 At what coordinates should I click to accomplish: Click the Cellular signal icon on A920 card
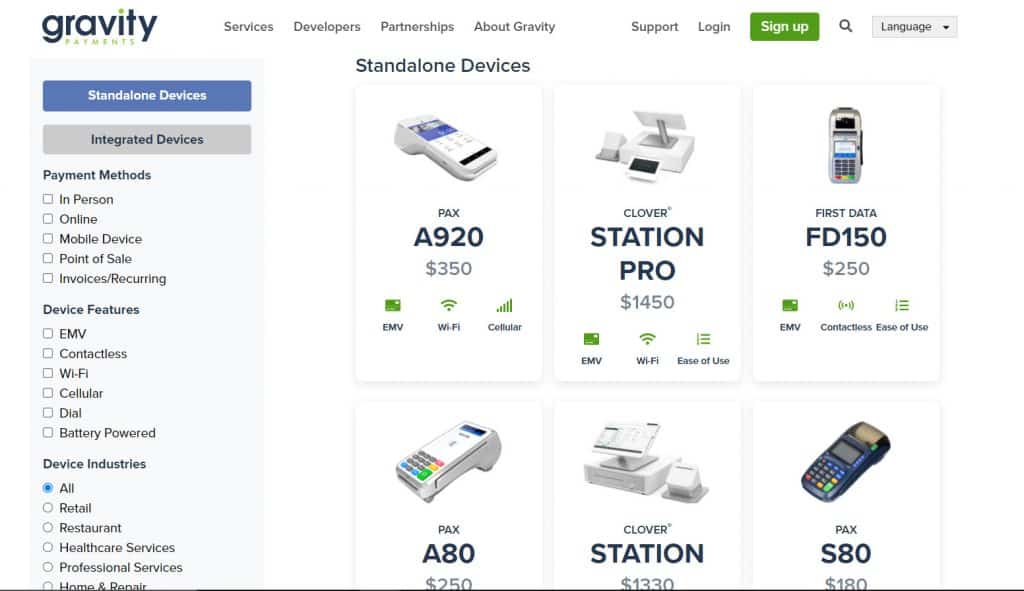point(504,305)
